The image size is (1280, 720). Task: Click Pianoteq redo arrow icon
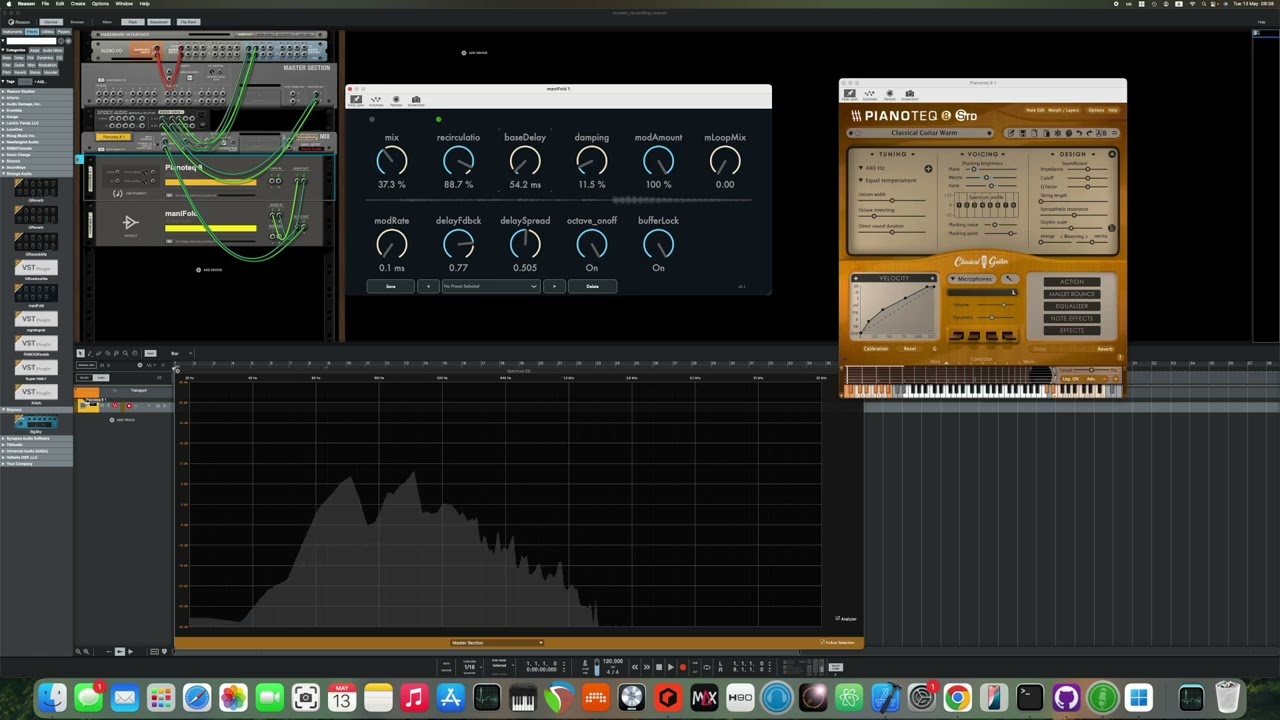pyautogui.click(x=1089, y=133)
